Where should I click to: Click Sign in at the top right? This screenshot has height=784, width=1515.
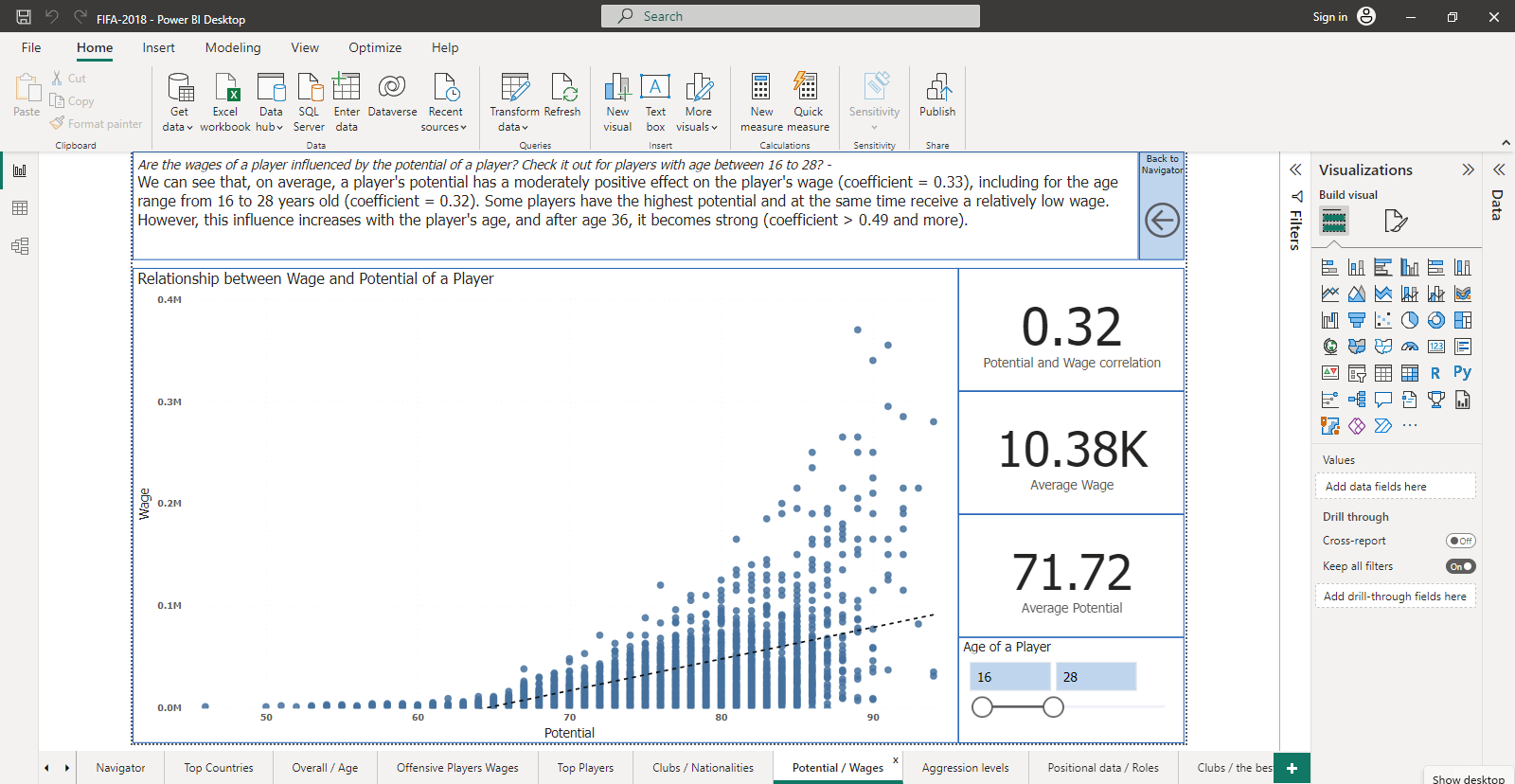(x=1329, y=17)
